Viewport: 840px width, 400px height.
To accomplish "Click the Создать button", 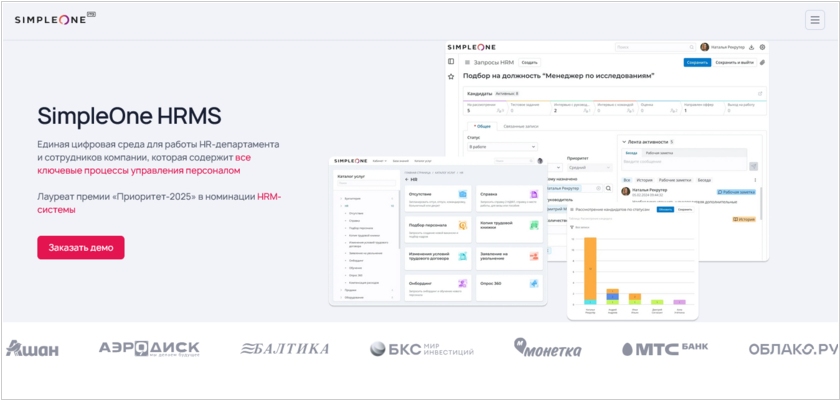I will [x=529, y=63].
